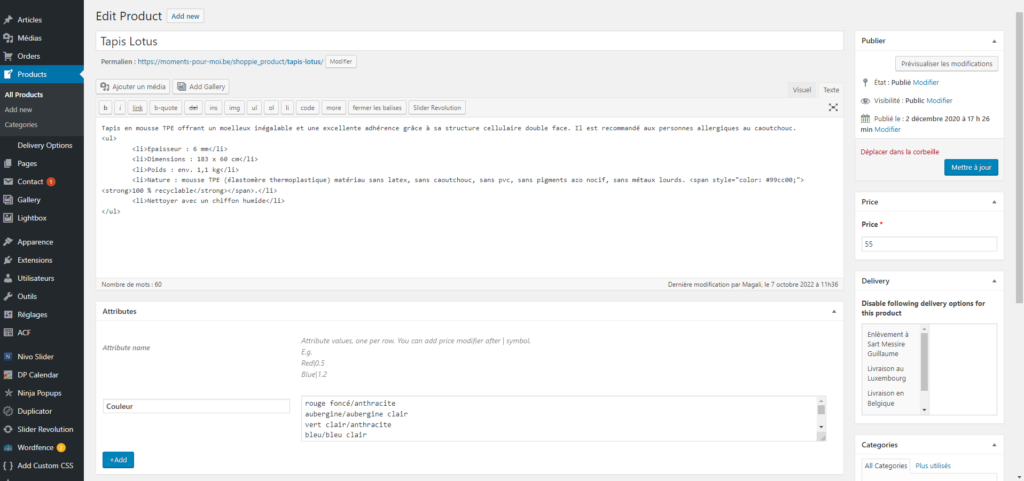Click Slider Revolution editor toolbar button
The image size is (1024, 481).
click(x=438, y=107)
